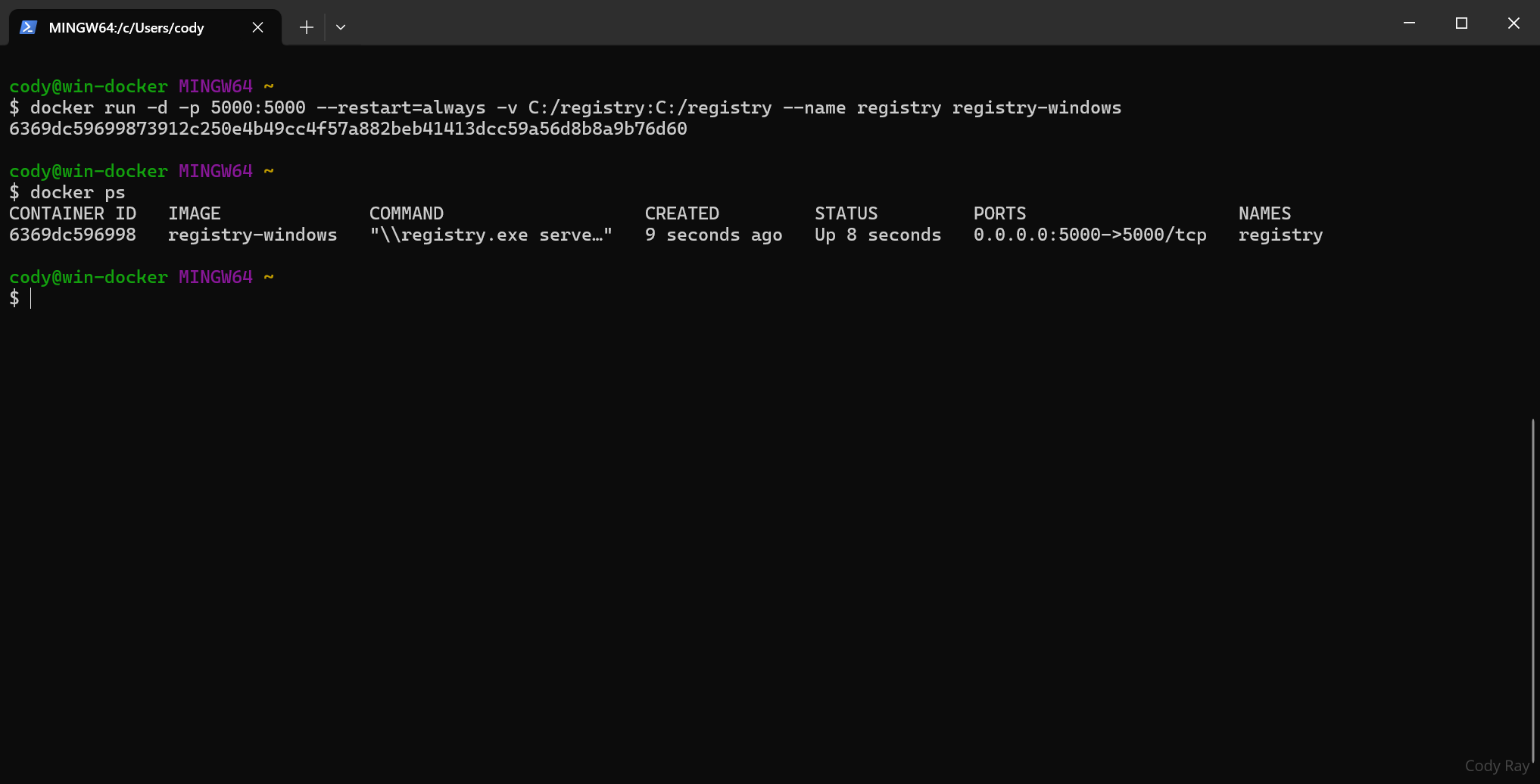
Task: Click the port mapping 0.0.0.0:5000->5000/tcp
Action: pyautogui.click(x=1090, y=235)
